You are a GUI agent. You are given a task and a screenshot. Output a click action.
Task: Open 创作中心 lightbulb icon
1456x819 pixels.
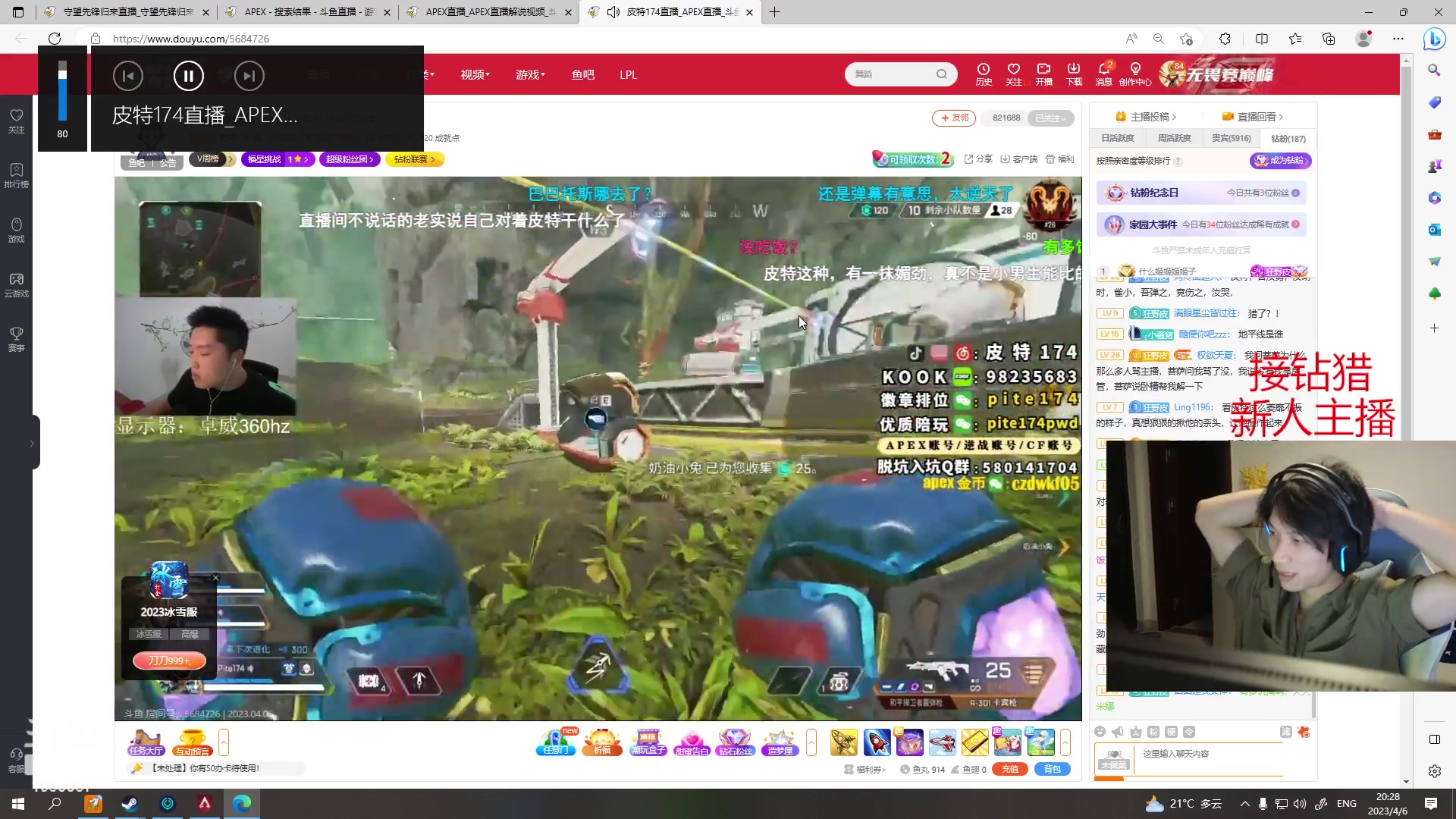point(1135,74)
